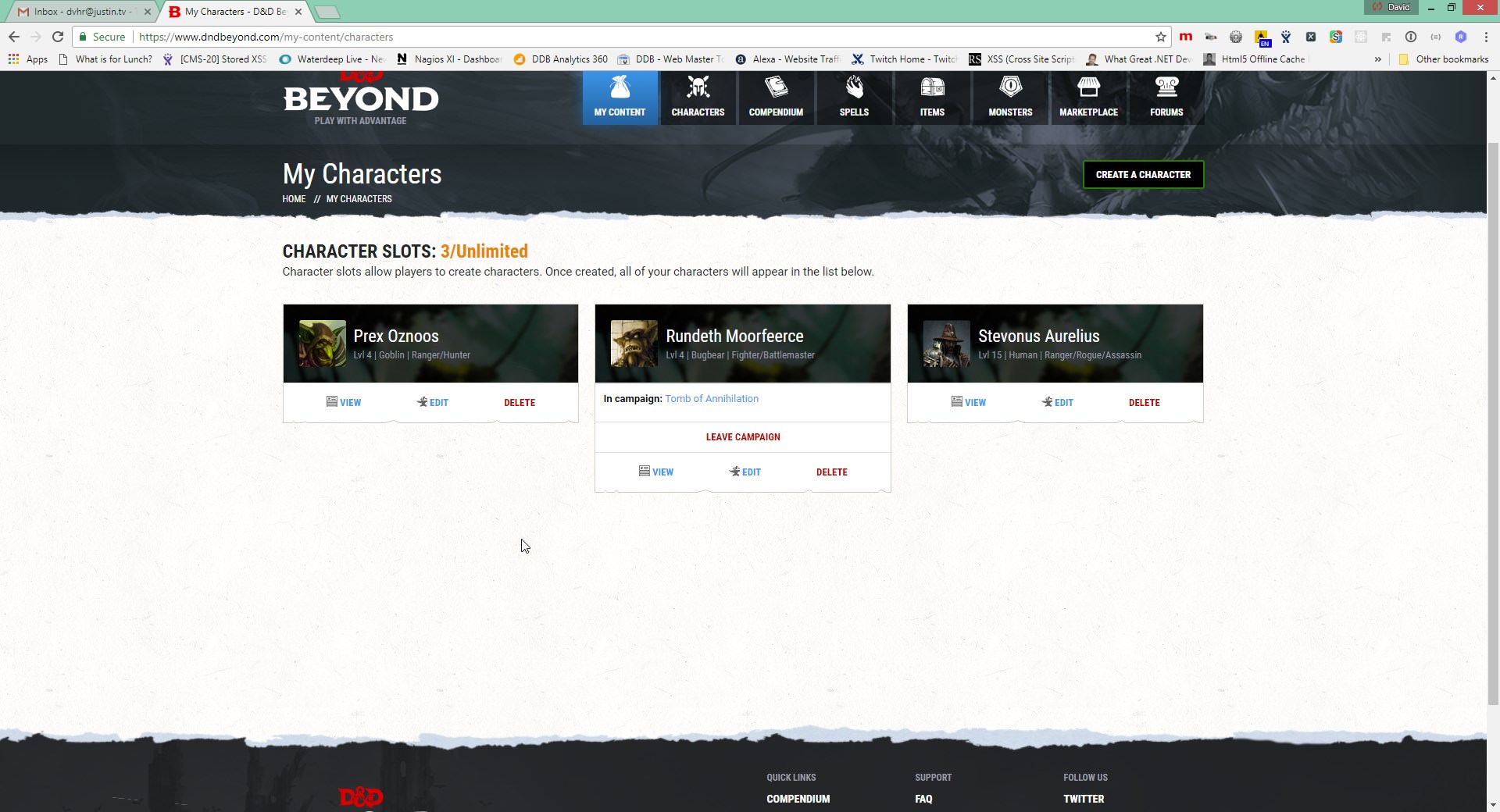
Task: Open the Waterdeep Live bookmark
Action: click(x=333, y=59)
